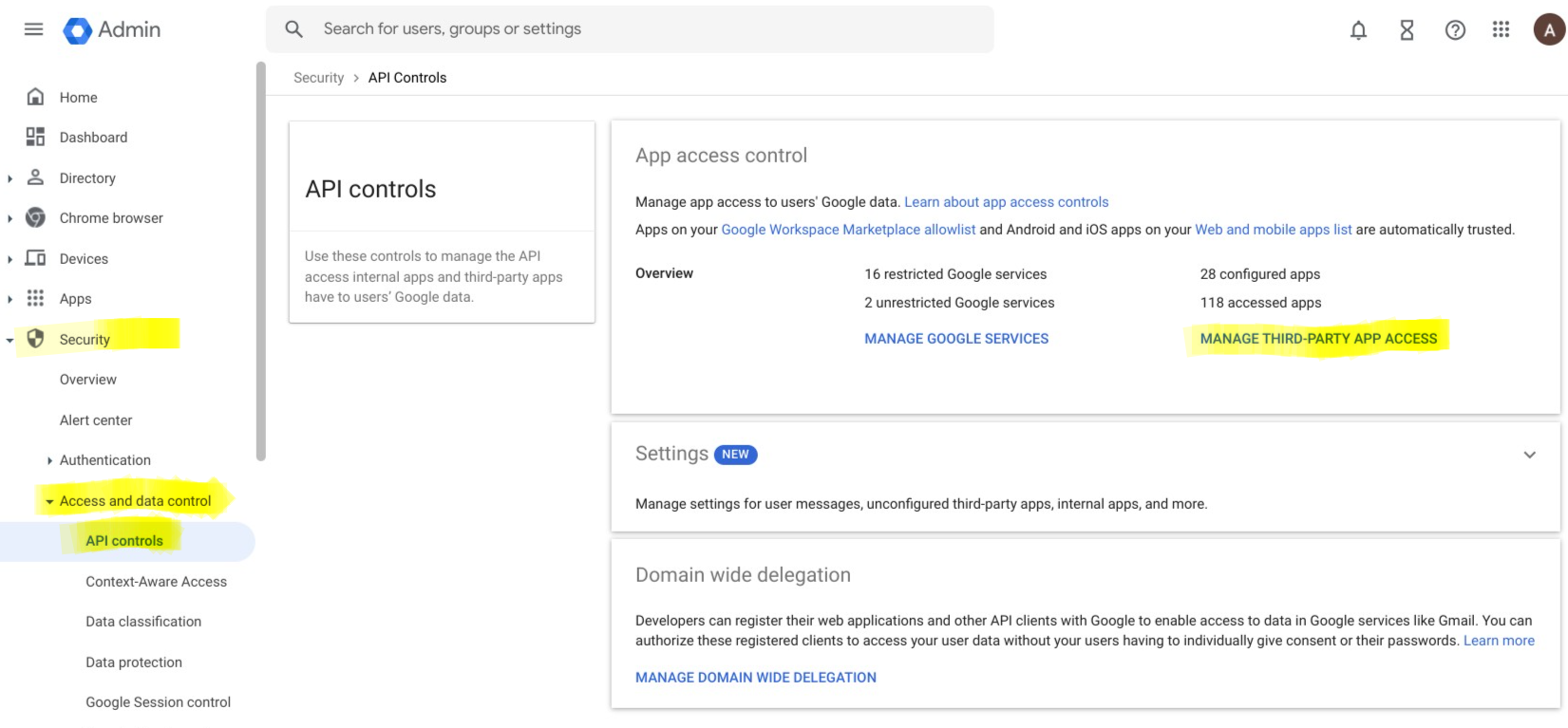
Task: Open Google Workspace Marketplace allowlist link
Action: click(x=848, y=230)
